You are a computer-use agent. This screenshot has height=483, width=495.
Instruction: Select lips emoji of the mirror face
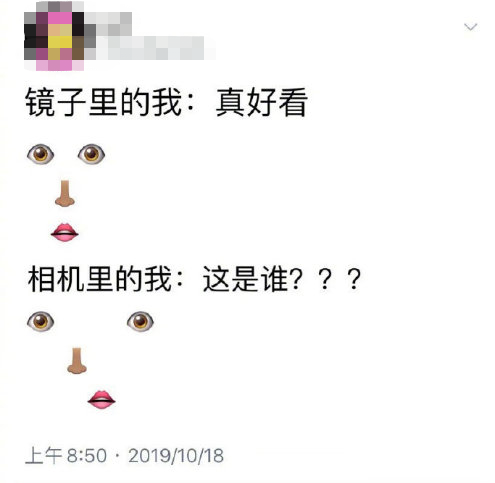coord(65,232)
